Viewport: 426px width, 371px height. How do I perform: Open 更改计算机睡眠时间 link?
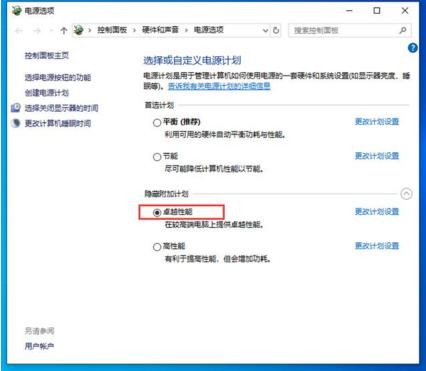58,123
